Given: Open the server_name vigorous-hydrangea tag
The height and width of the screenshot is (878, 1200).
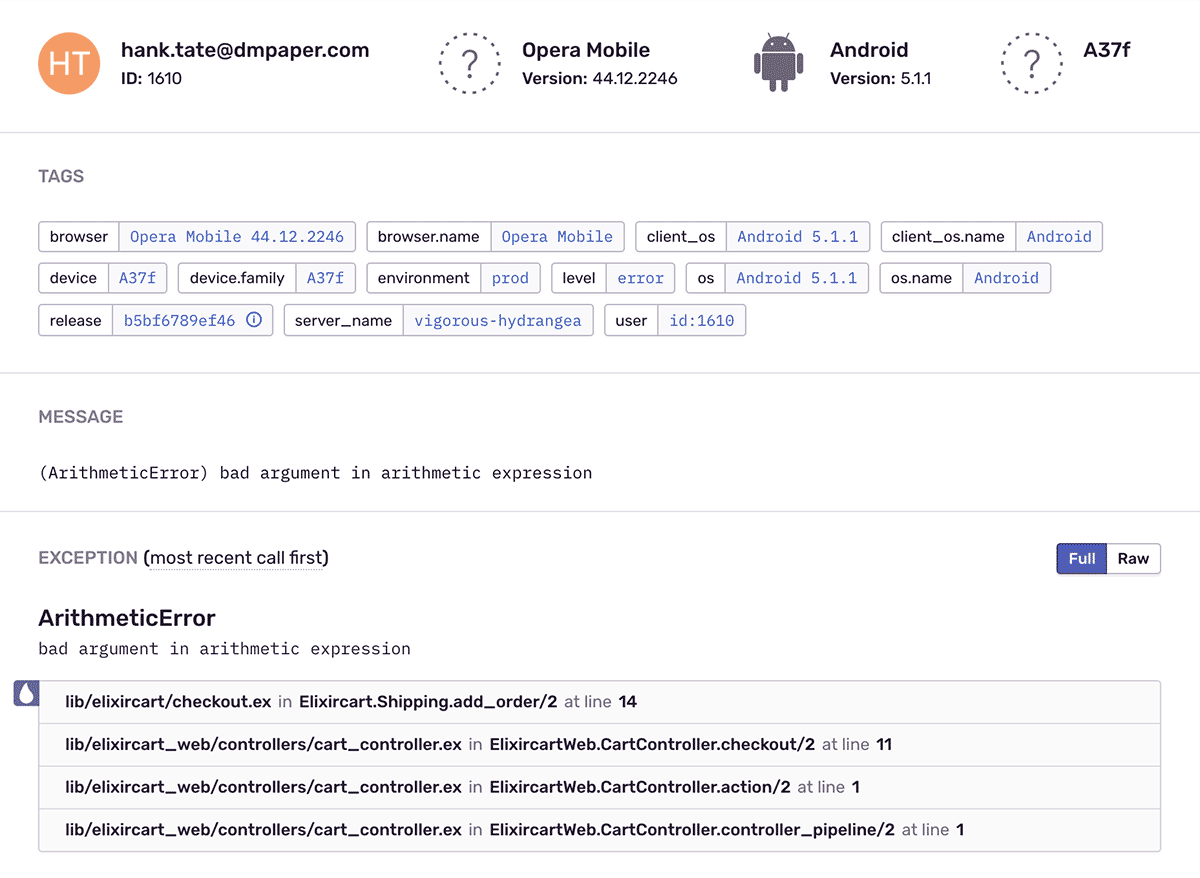Looking at the screenshot, I should (497, 321).
